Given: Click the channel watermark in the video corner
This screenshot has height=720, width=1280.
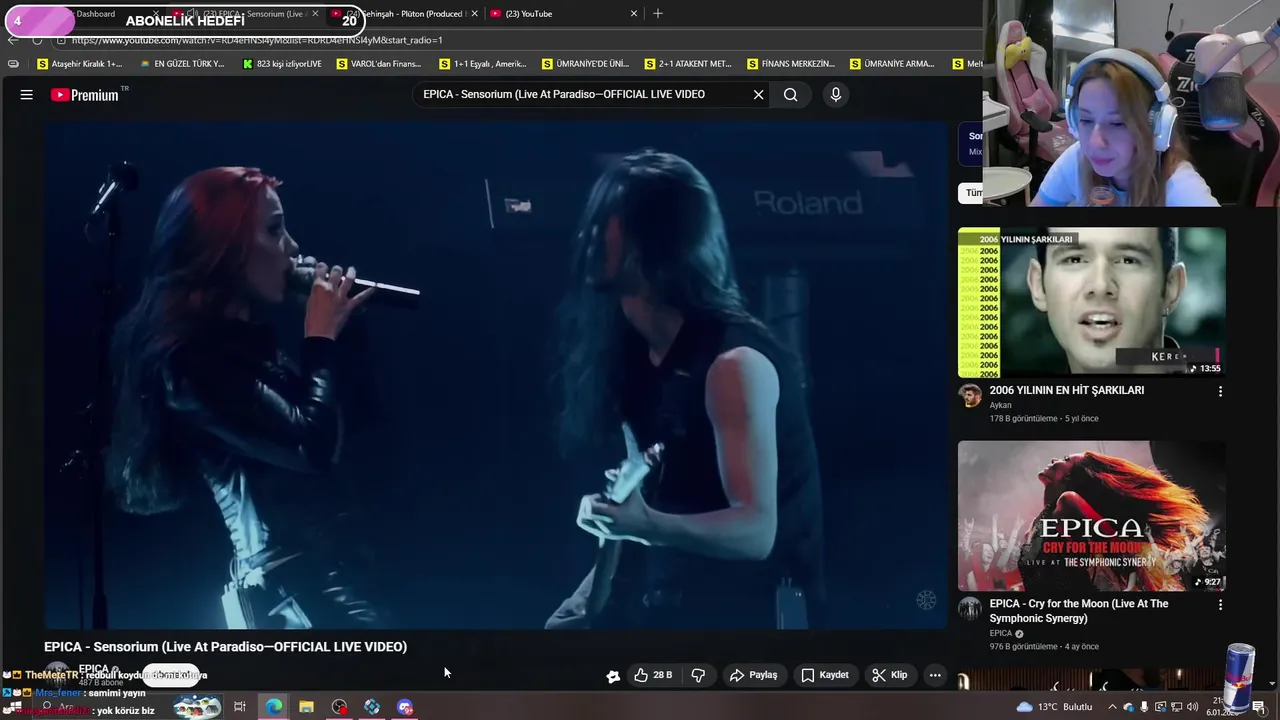Looking at the screenshot, I should 926,600.
